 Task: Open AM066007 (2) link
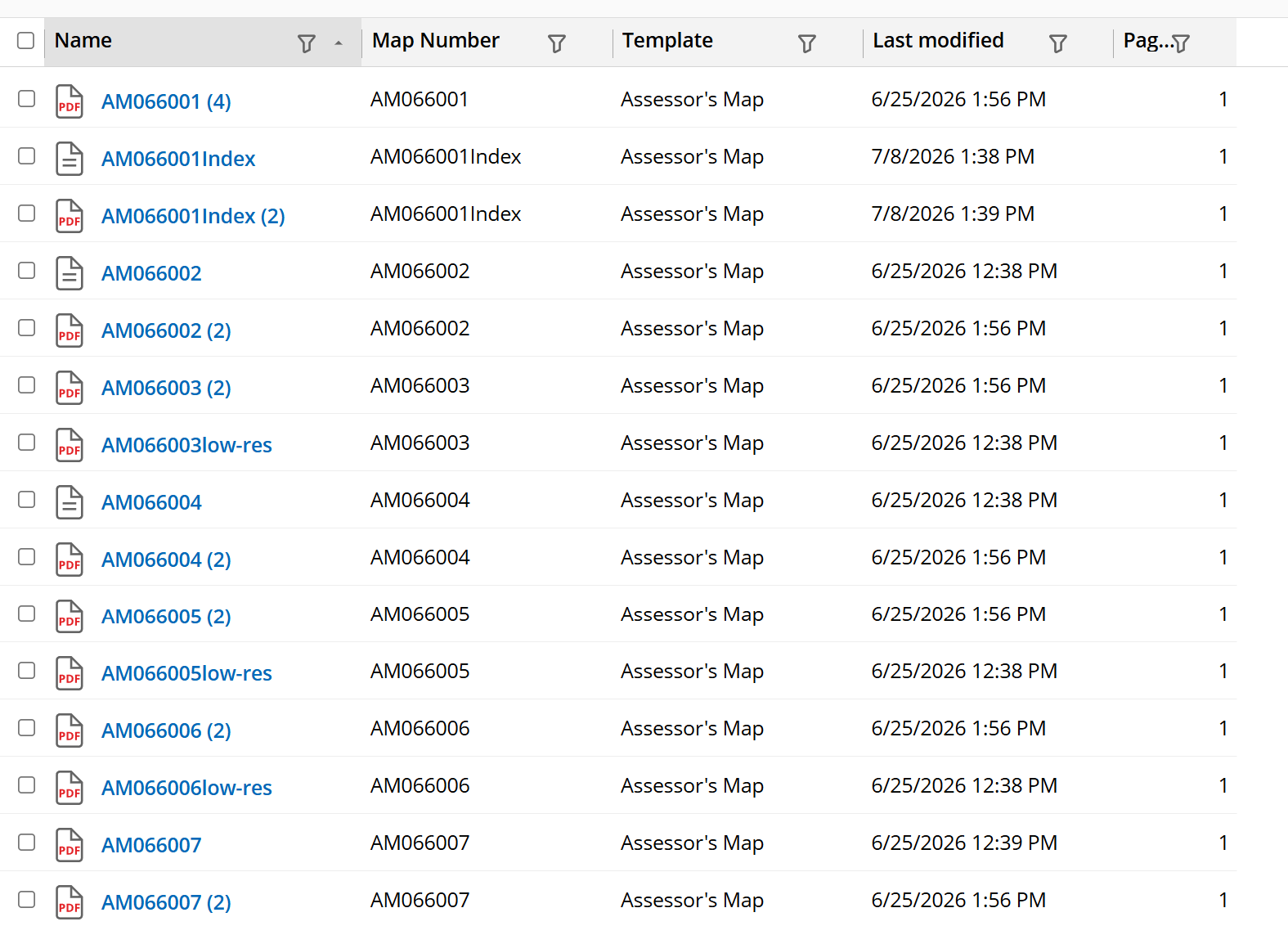point(166,902)
